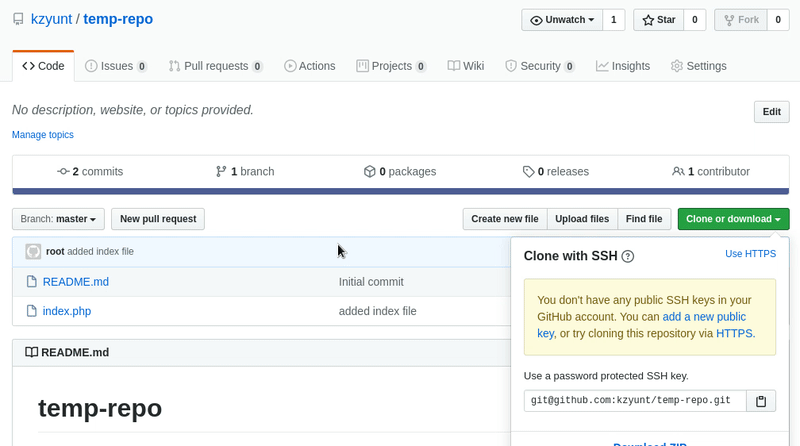Click the index.php file icon
This screenshot has width=800, height=446.
(x=32, y=311)
